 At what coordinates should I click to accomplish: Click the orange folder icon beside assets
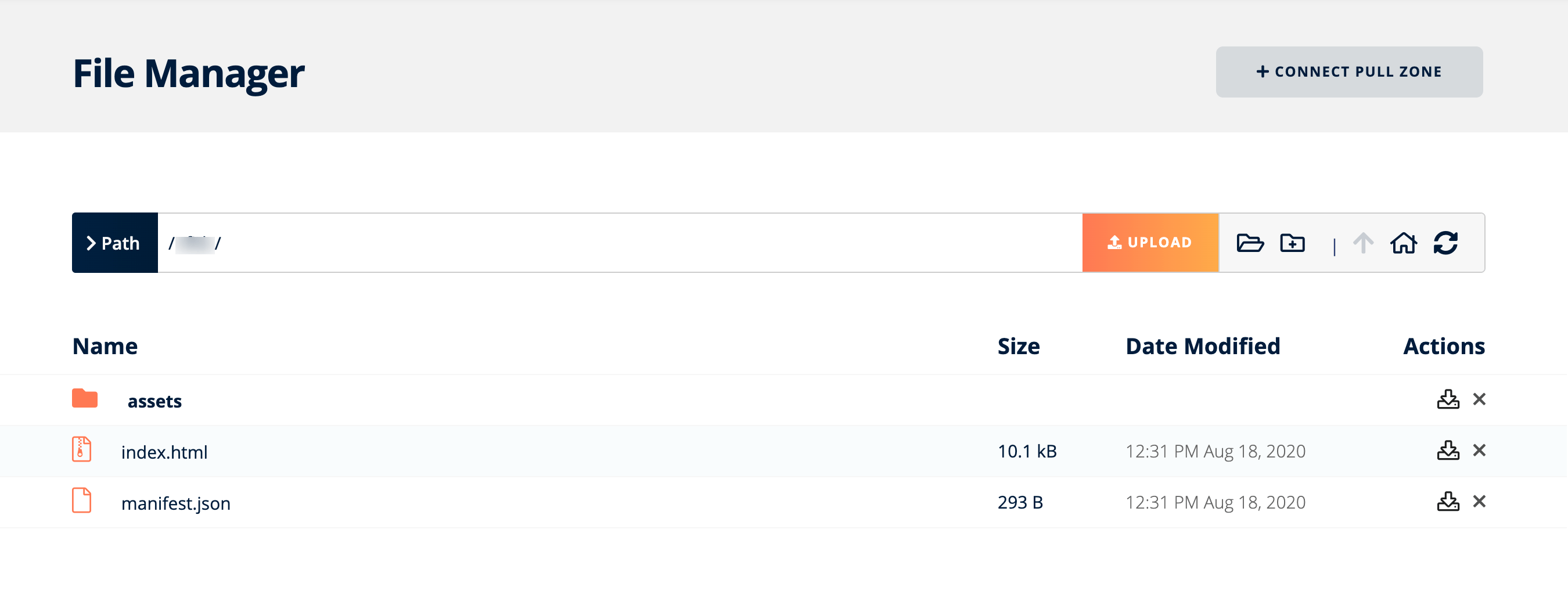pyautogui.click(x=85, y=399)
